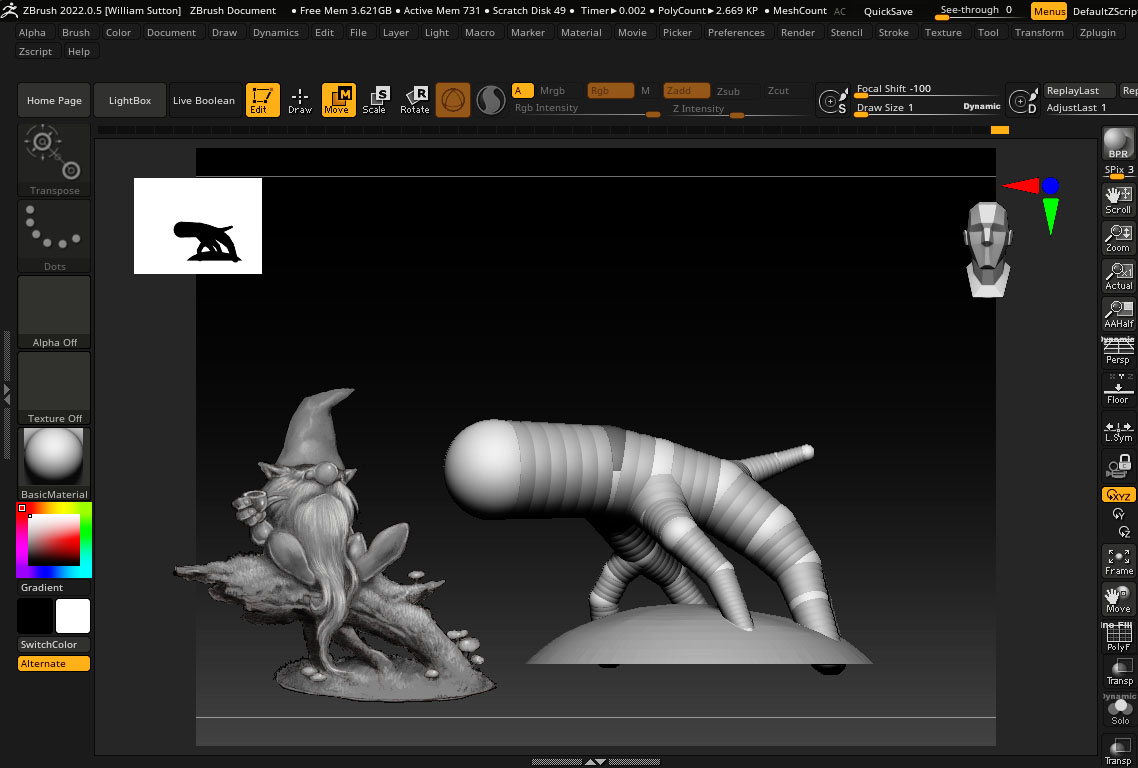Screen dimensions: 1138x768
Task: Open the Alpha Off selector
Action: (x=54, y=312)
